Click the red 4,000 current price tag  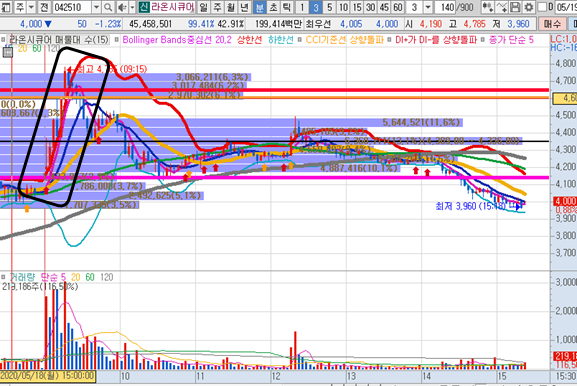click(565, 201)
